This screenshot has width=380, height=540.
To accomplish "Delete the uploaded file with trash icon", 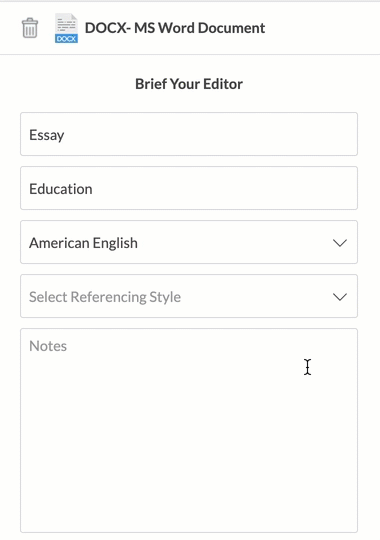I will (30, 28).
